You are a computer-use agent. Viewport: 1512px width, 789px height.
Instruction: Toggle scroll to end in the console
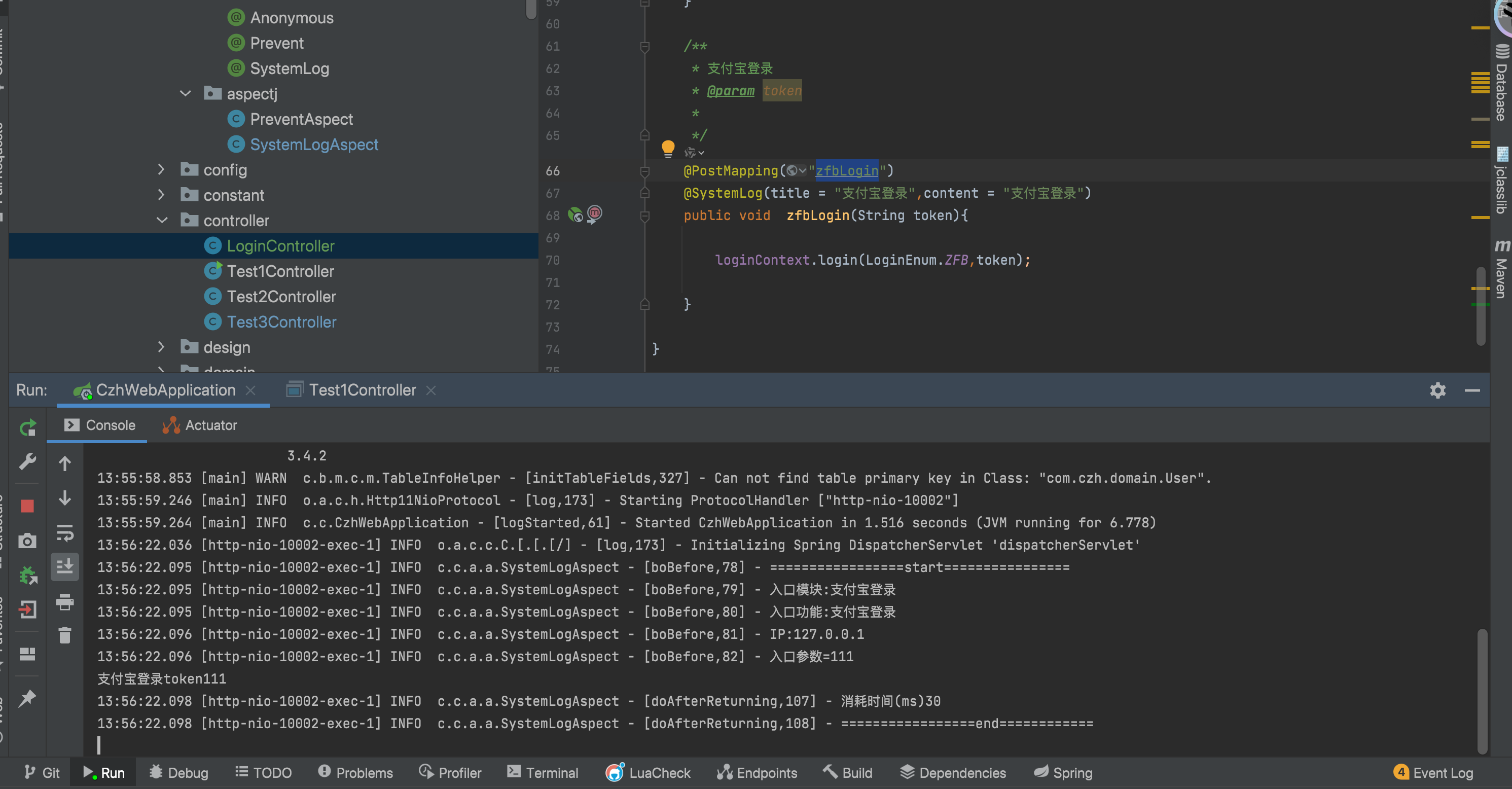(x=65, y=566)
